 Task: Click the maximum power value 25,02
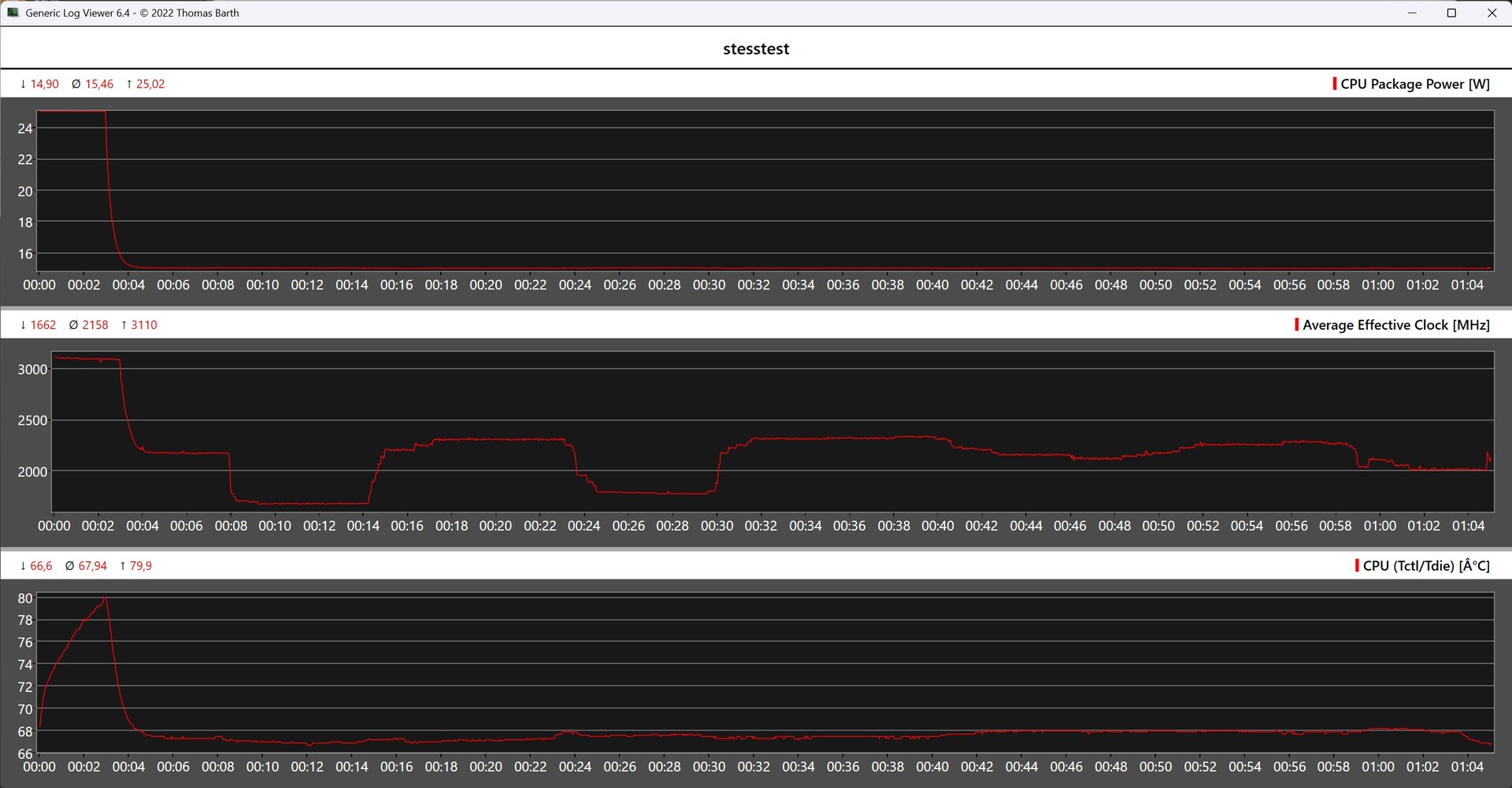coord(150,84)
